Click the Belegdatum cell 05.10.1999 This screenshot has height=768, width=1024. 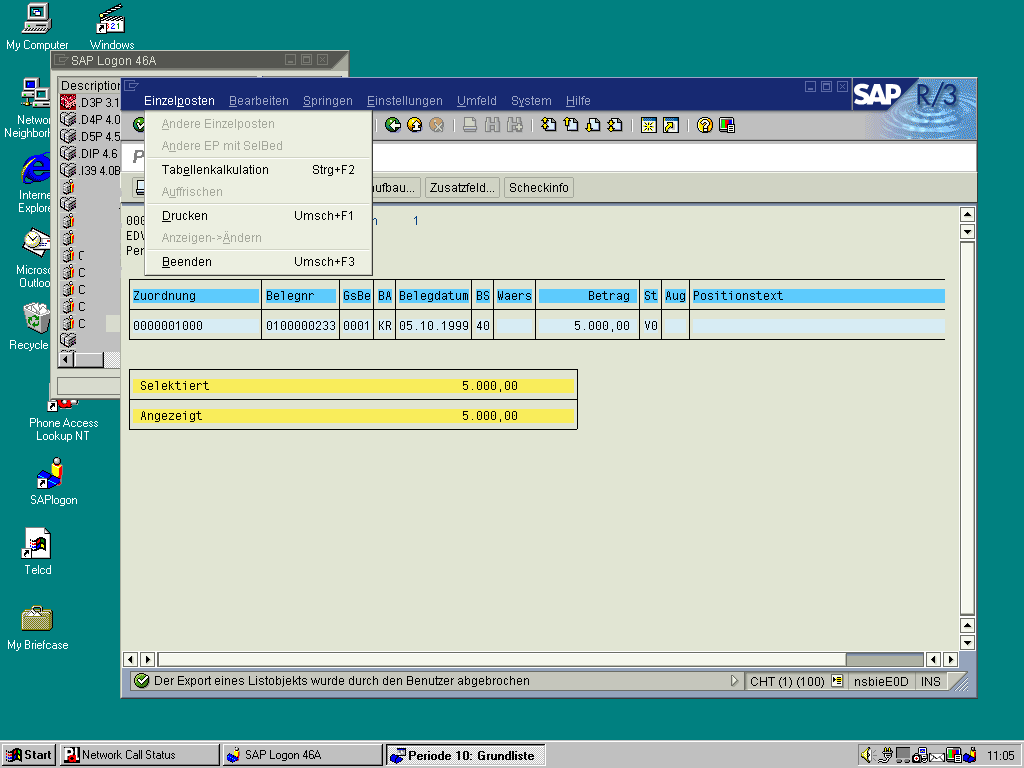pos(434,325)
